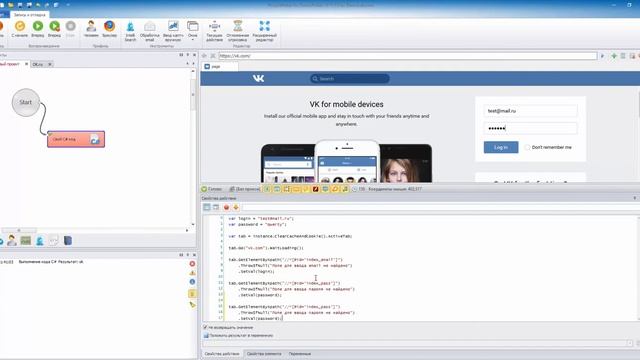This screenshot has height=360, width=640.
Task: Click the red circle icon in the code editor toolbar
Action: tap(226, 207)
